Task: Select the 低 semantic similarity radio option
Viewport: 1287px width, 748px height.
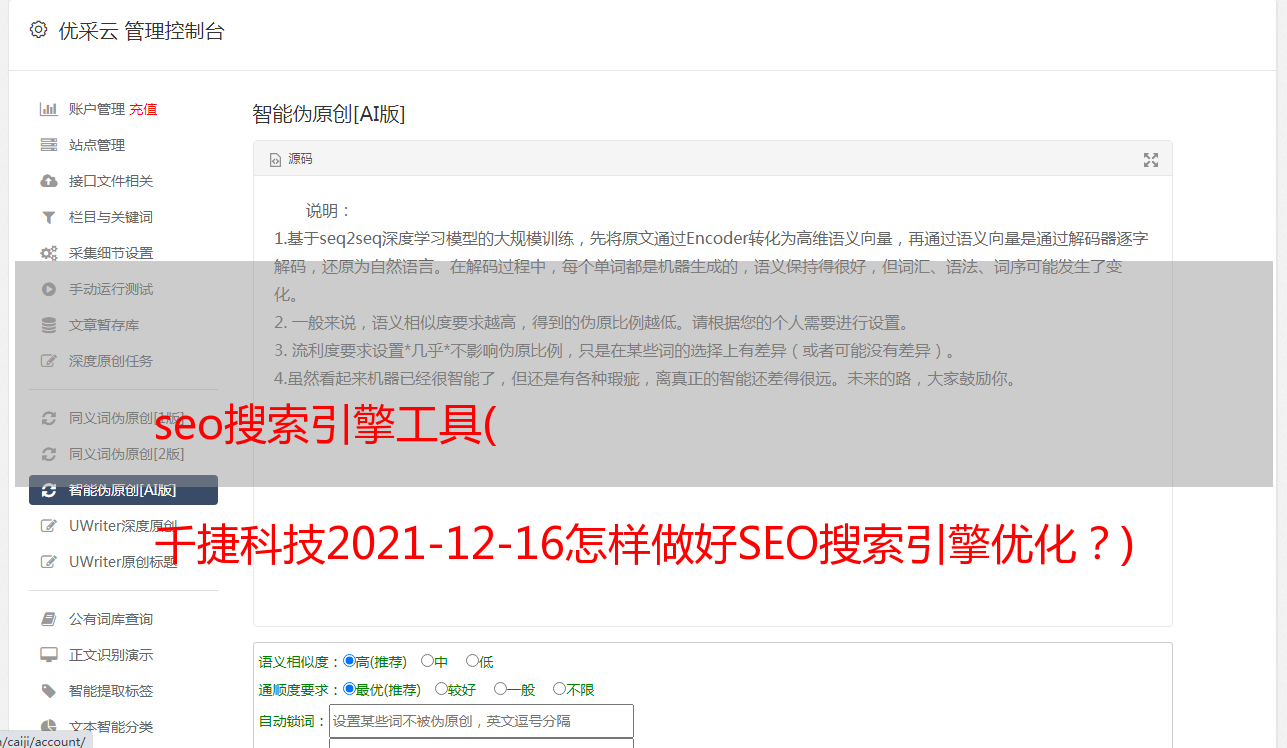Action: 472,661
